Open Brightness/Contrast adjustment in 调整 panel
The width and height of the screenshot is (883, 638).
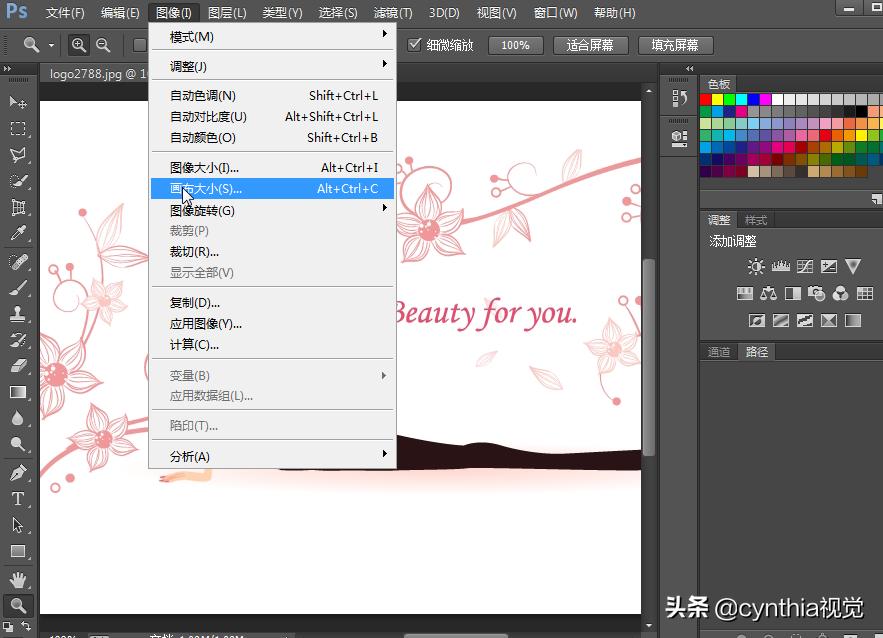click(756, 266)
